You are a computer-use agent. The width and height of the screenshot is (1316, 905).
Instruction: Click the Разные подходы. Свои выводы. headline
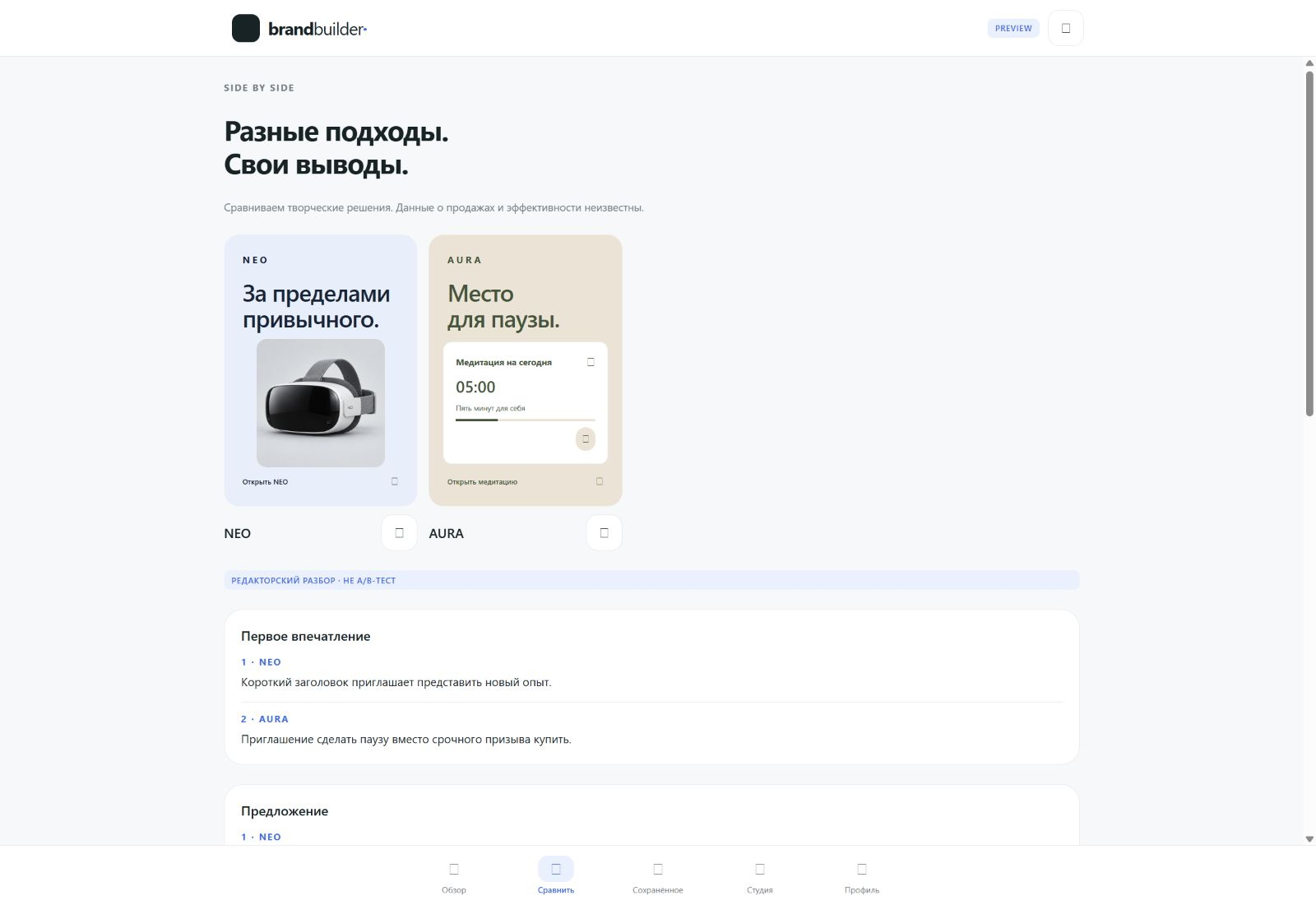click(336, 148)
